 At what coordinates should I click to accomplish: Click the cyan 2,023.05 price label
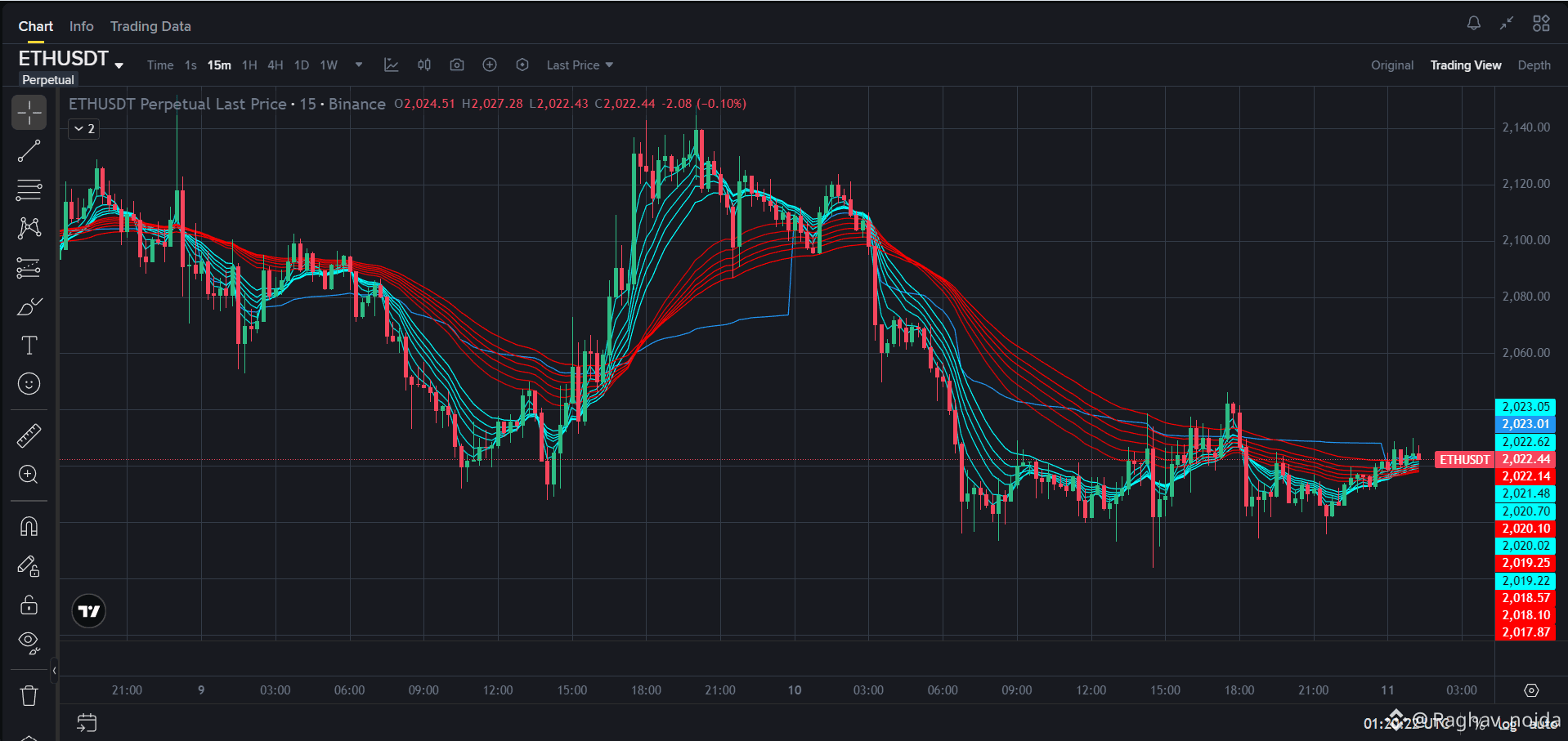pos(1525,407)
